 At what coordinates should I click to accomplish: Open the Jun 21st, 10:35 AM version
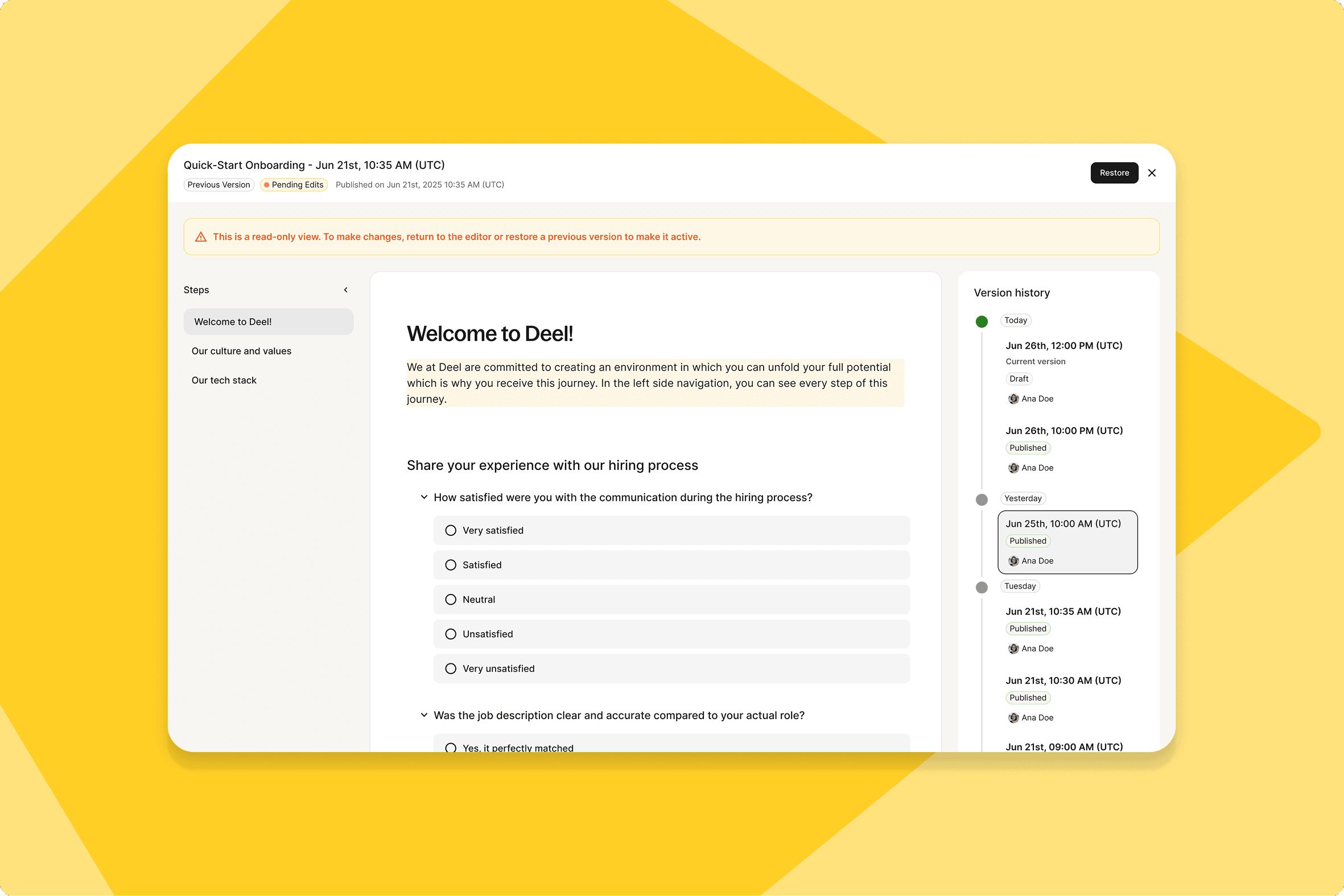point(1063,612)
